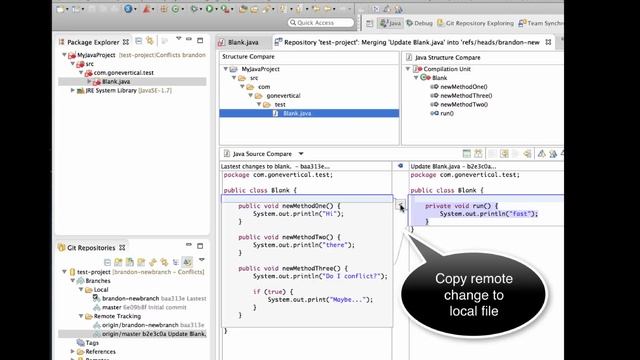Expand JRE System Library node
640x360 pixels.
point(73,90)
